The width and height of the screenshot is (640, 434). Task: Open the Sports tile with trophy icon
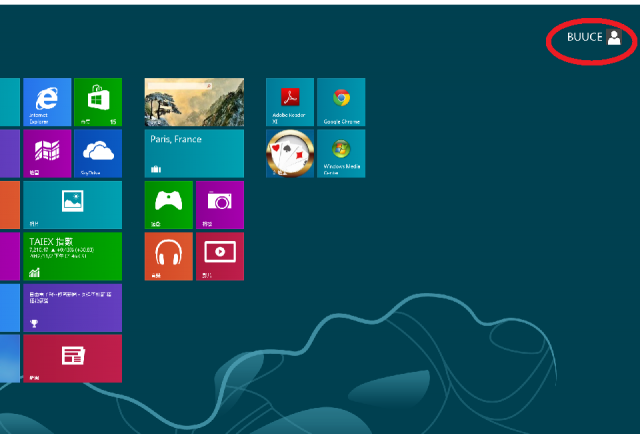point(73,308)
